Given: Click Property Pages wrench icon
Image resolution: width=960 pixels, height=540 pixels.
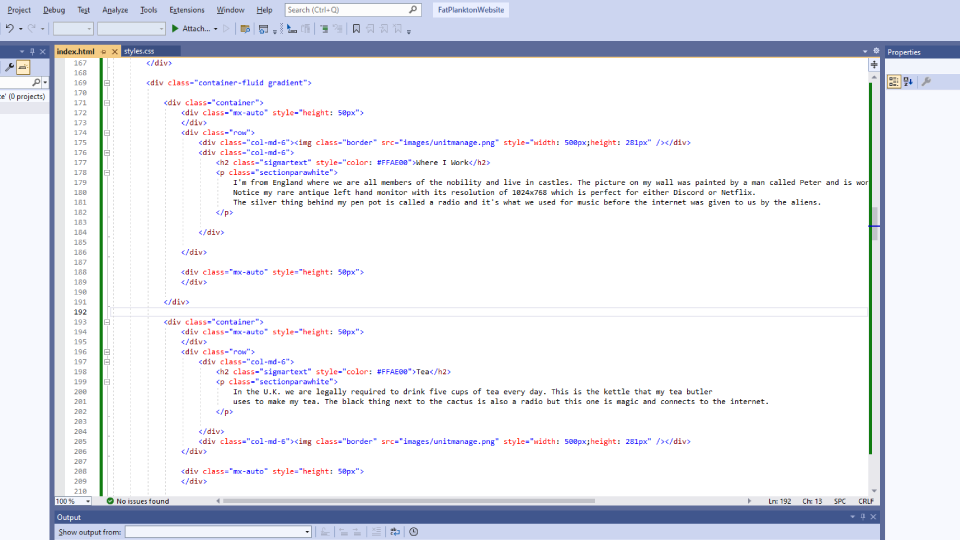Looking at the screenshot, I should [926, 82].
